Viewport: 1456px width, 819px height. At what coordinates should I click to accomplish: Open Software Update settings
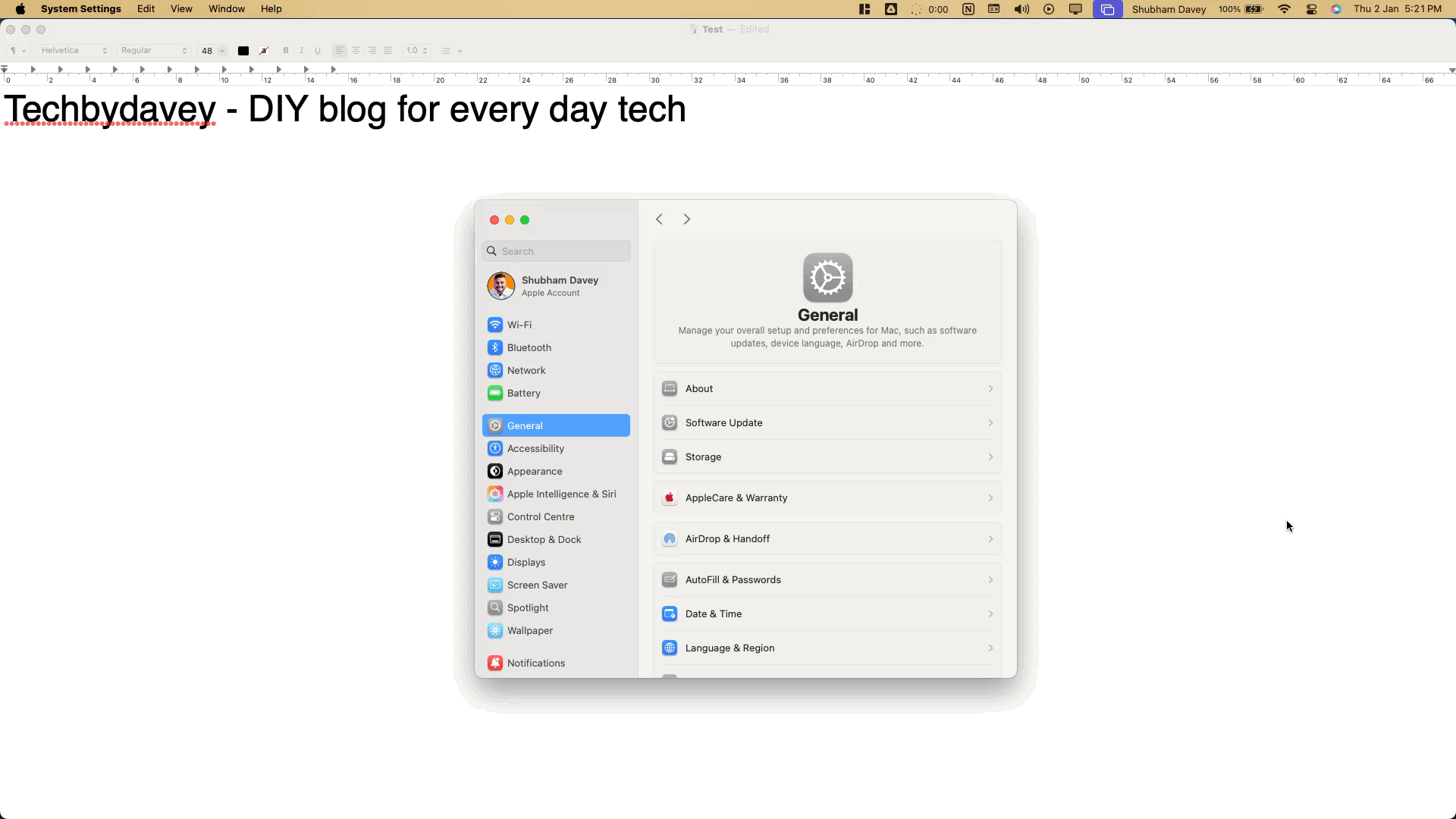coord(829,422)
